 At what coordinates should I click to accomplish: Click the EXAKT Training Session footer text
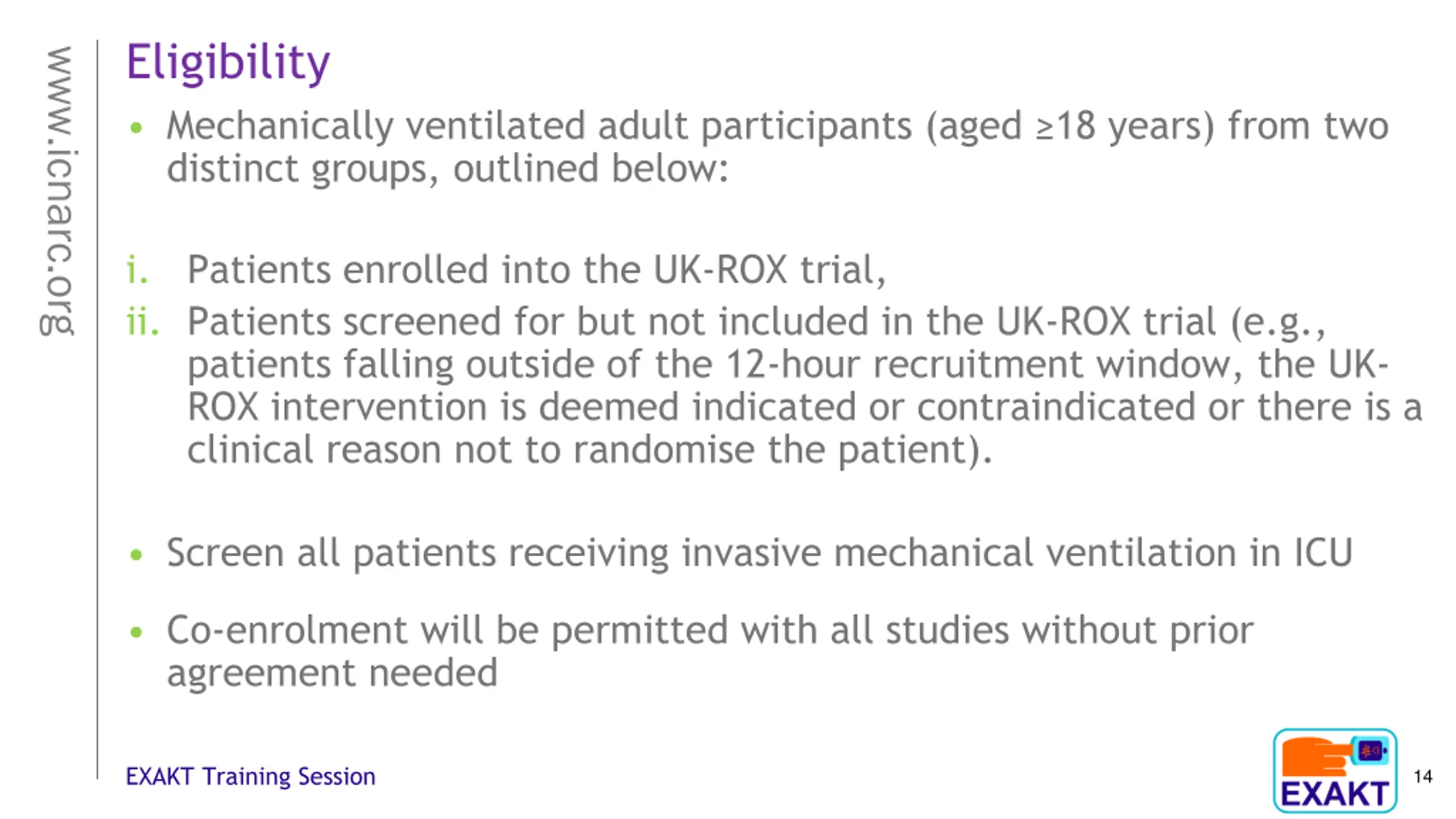pos(250,776)
